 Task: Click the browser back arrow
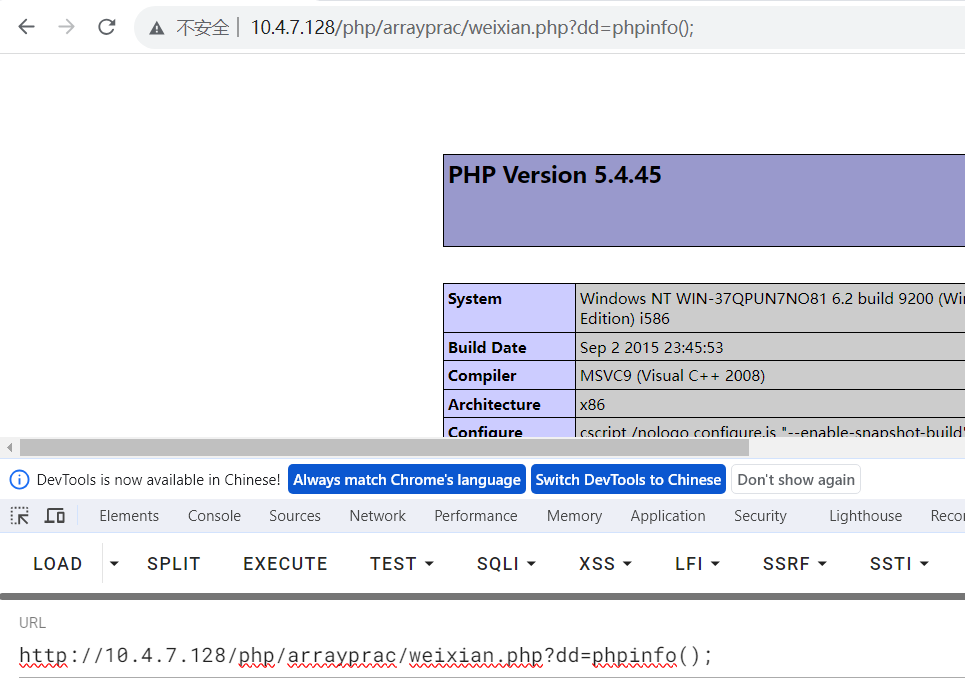click(x=26, y=27)
